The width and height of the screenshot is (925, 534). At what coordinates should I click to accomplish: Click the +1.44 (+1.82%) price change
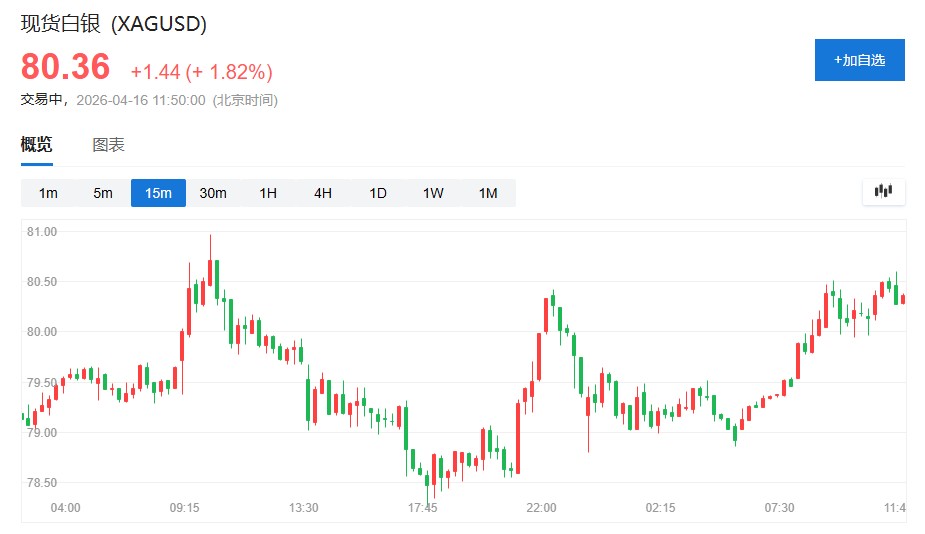201,72
